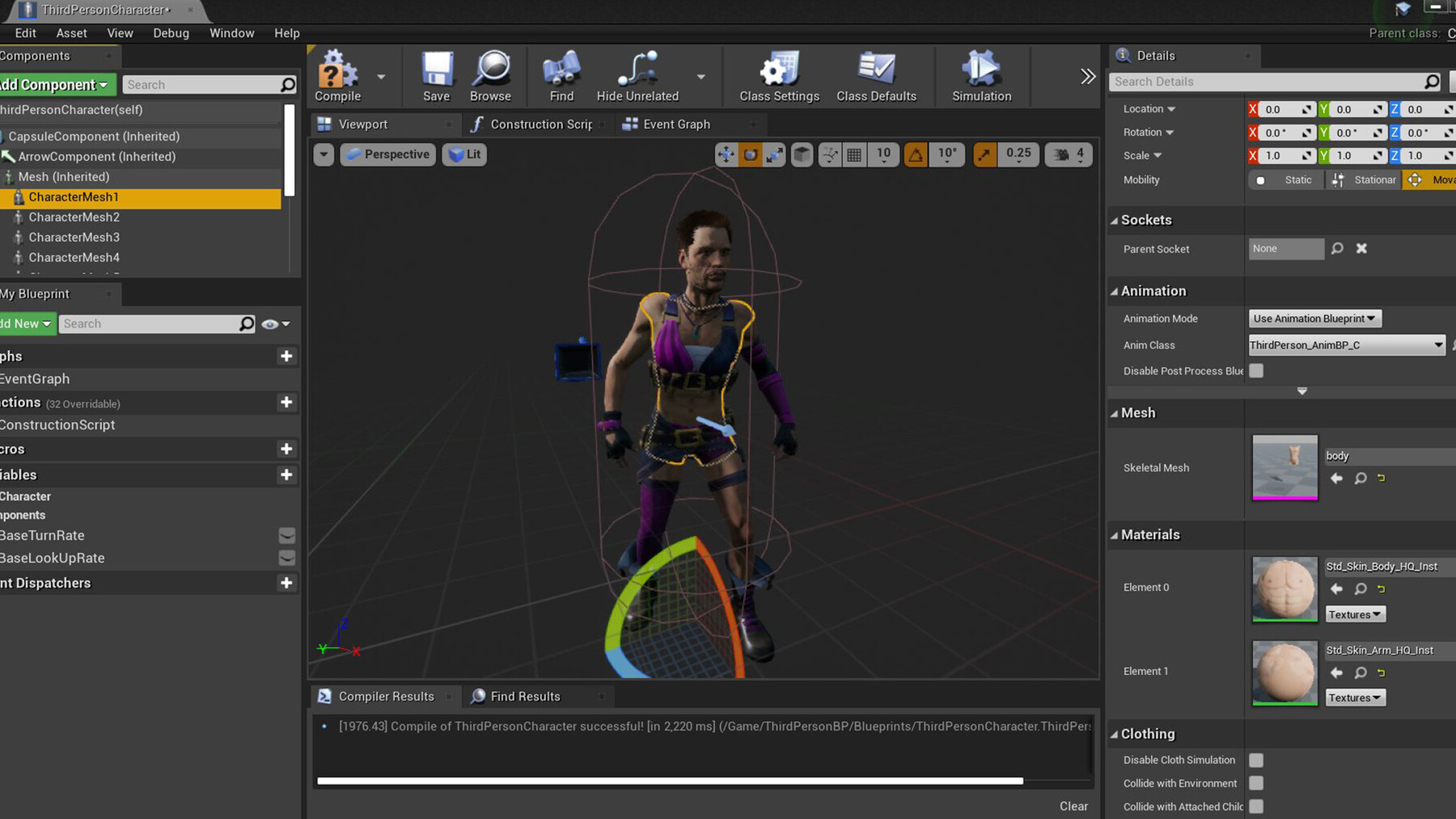This screenshot has width=1456, height=819.
Task: Open the Perspective viewport dropdown
Action: tap(387, 154)
